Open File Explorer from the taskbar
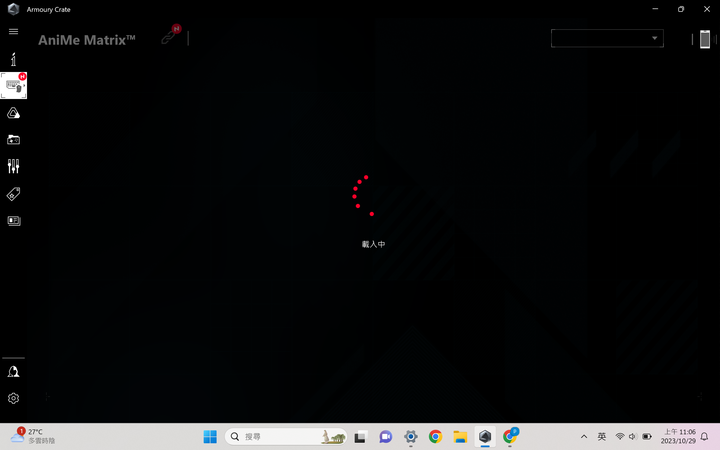The height and width of the screenshot is (450, 720). tap(460, 437)
